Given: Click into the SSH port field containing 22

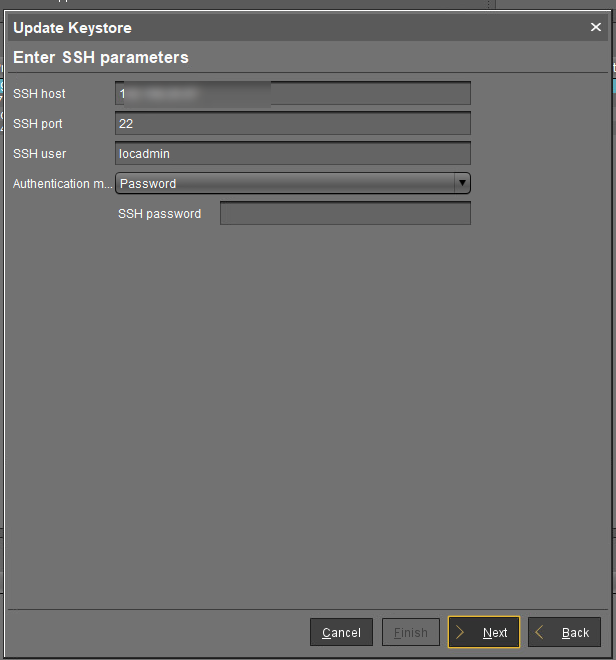Looking at the screenshot, I should tap(292, 124).
